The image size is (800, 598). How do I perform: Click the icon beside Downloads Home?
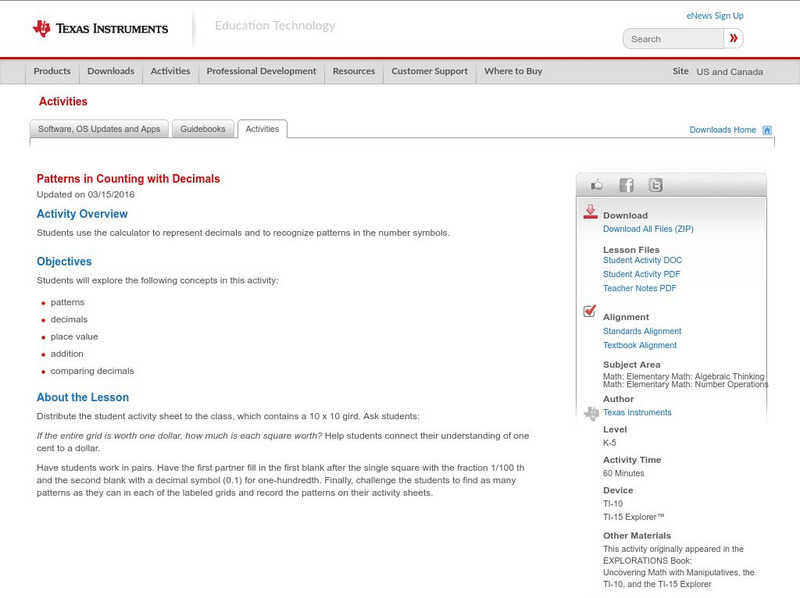(766, 129)
